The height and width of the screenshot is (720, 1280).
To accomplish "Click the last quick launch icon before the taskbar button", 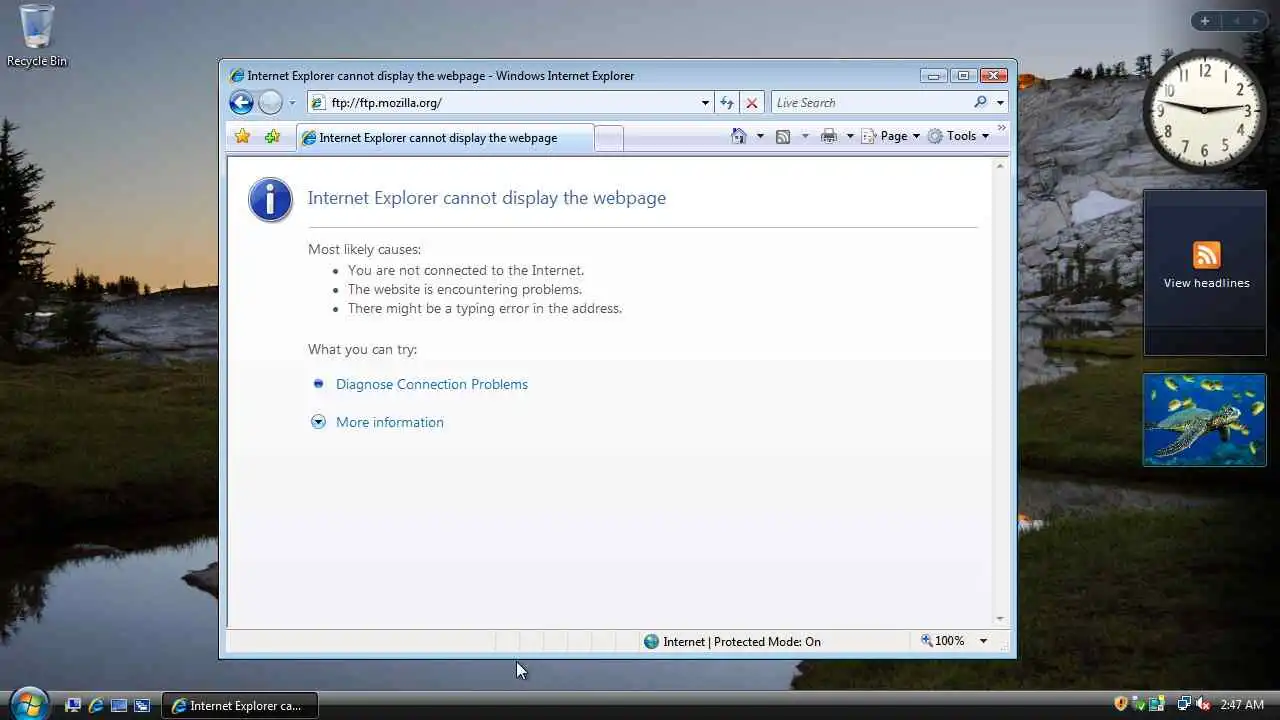I will coord(142,705).
